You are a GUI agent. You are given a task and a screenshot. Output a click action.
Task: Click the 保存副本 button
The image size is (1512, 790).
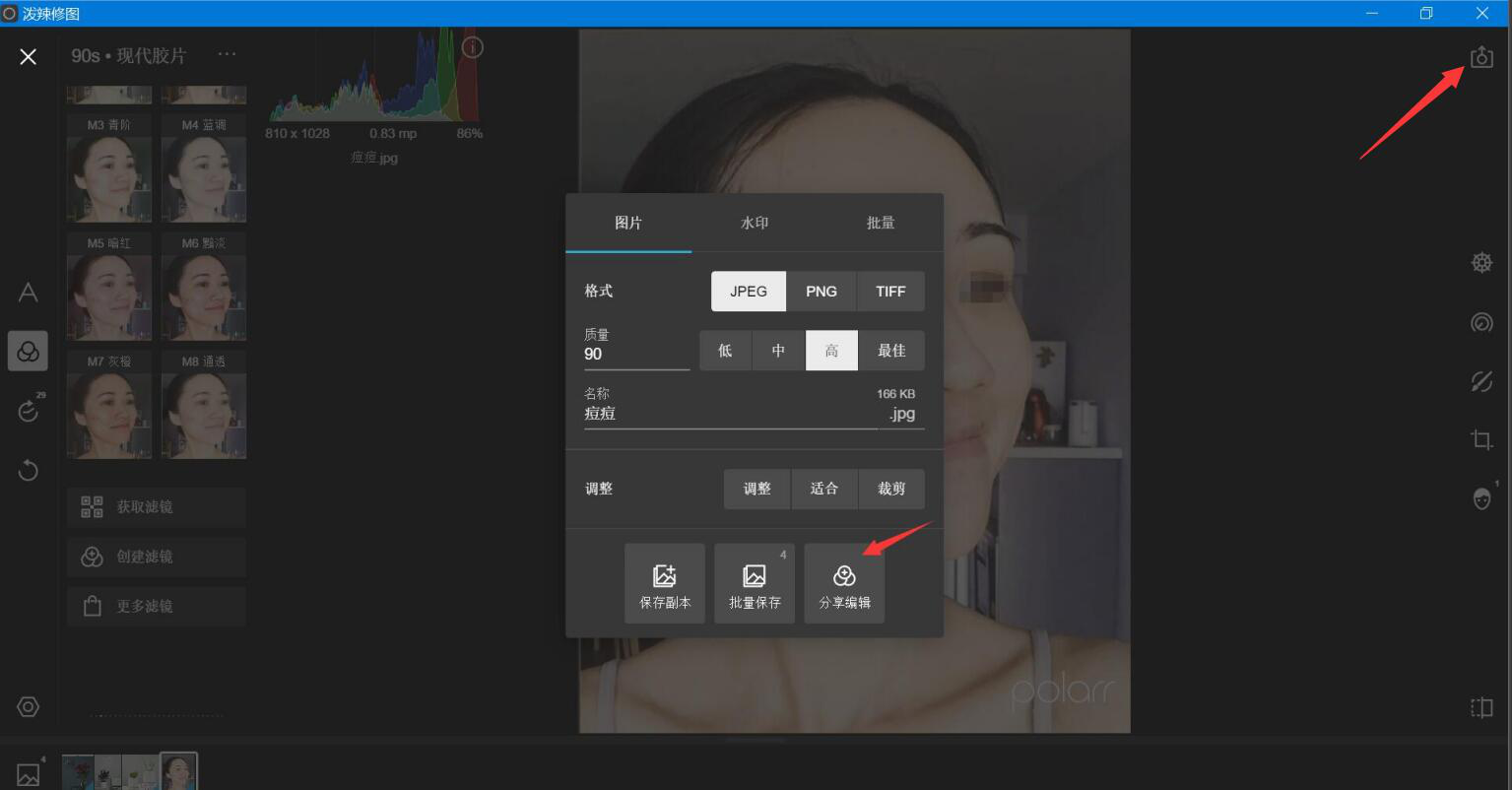(665, 583)
